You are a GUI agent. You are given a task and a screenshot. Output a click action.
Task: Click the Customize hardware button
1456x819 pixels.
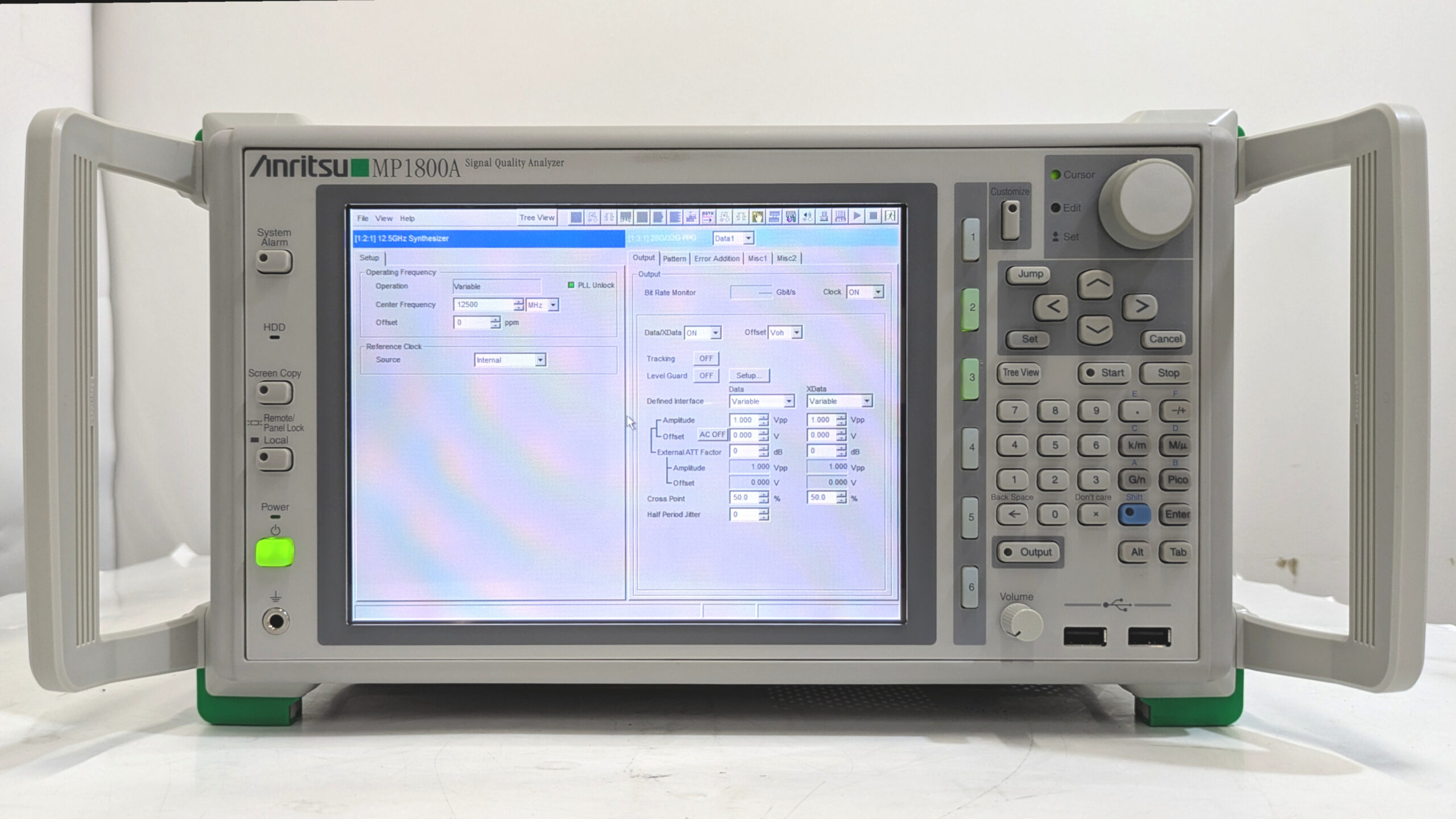click(x=1010, y=221)
